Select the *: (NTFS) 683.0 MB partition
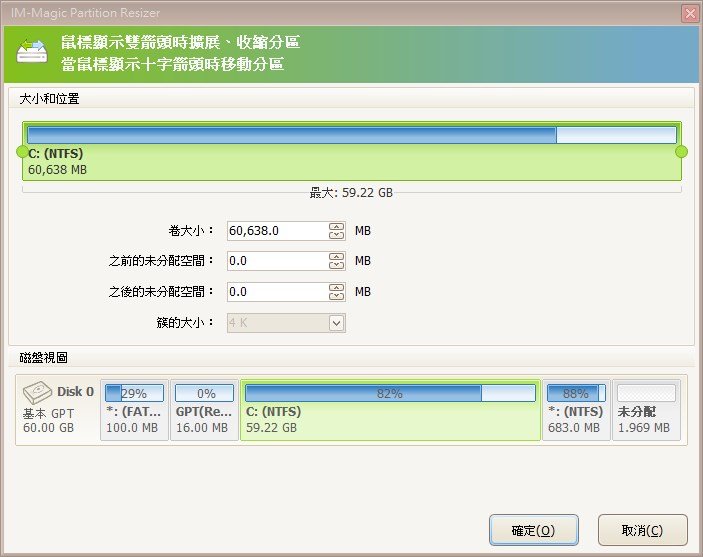The image size is (703, 557). [576, 410]
